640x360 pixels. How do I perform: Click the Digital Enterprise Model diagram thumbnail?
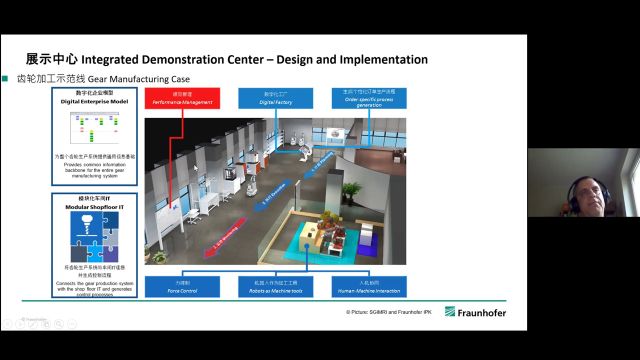[95, 128]
